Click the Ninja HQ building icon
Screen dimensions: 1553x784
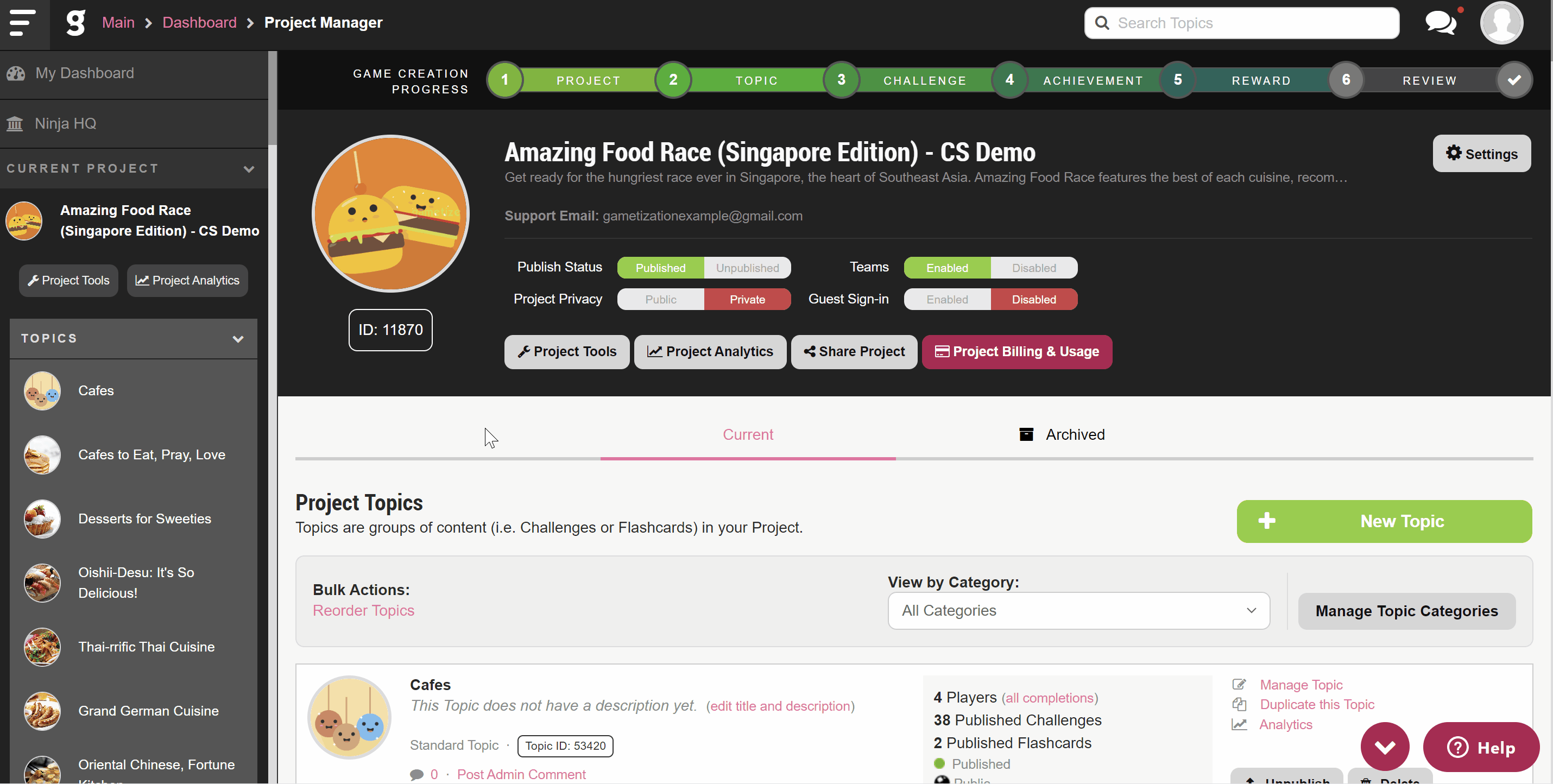point(15,124)
